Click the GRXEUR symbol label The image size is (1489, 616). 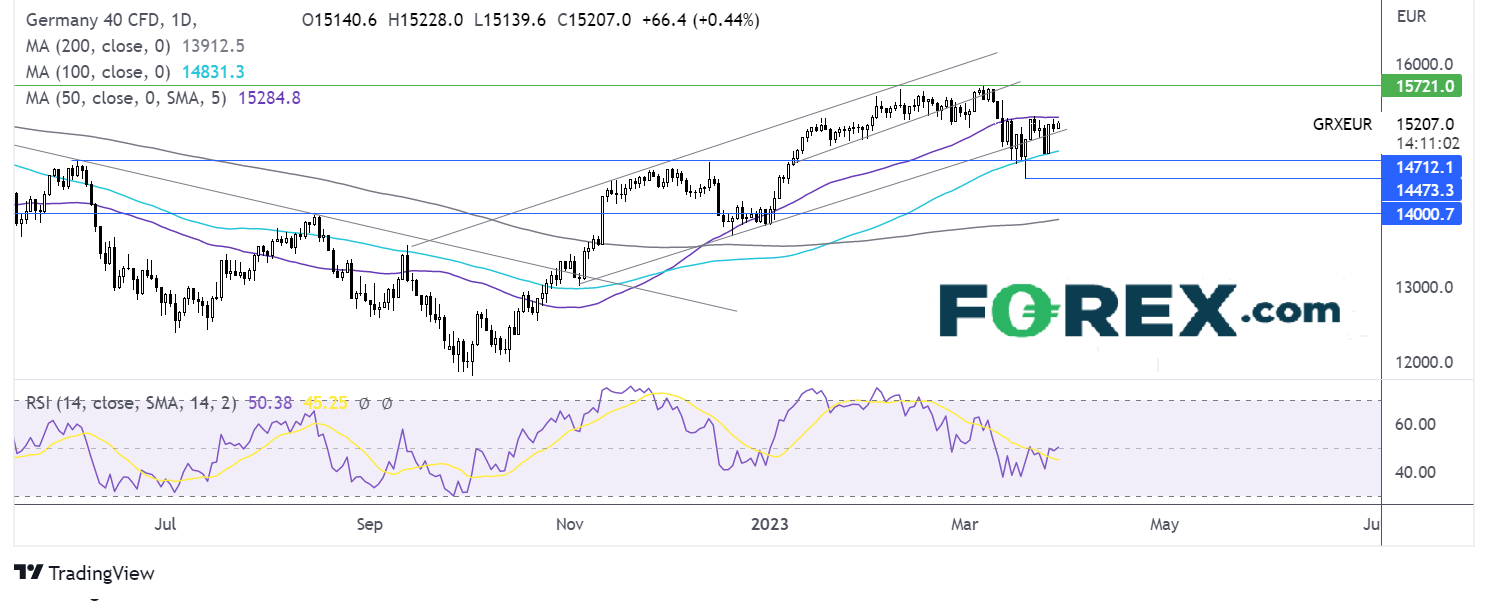pos(1342,125)
